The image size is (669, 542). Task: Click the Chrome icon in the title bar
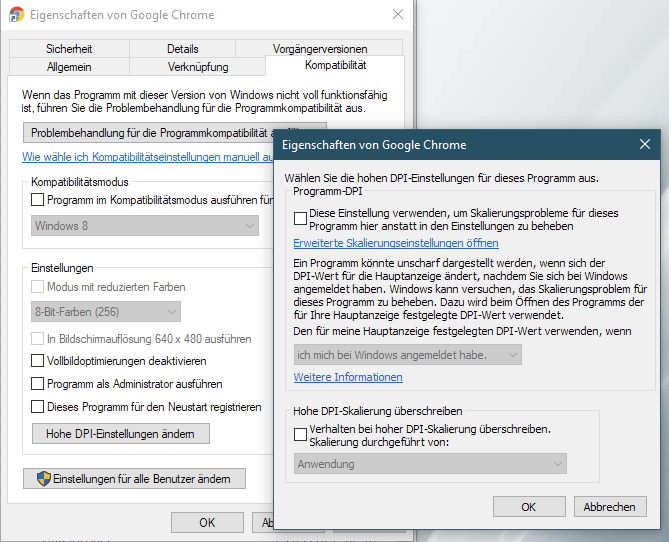click(17, 15)
